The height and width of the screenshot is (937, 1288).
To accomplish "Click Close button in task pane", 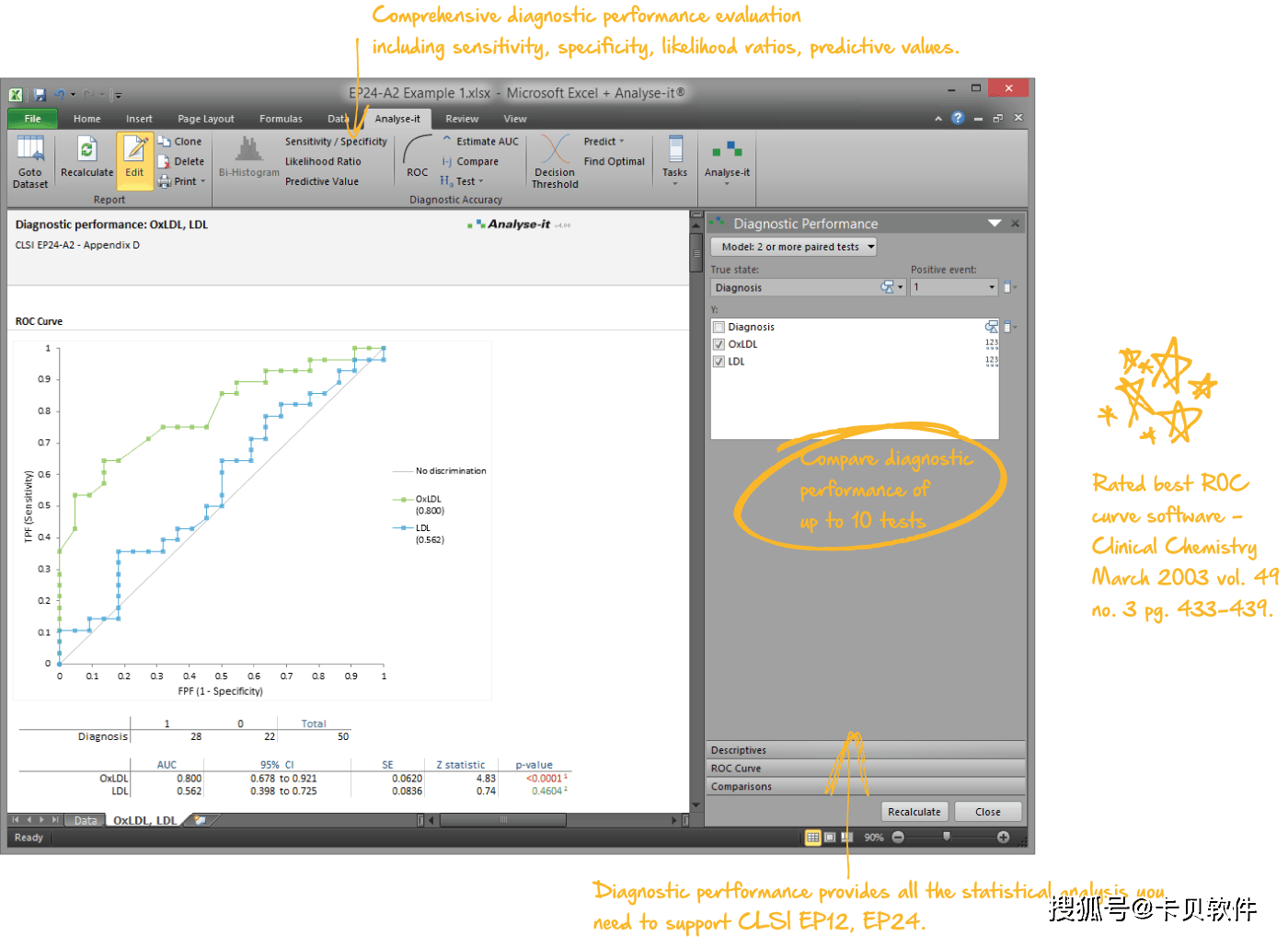I will tap(988, 812).
